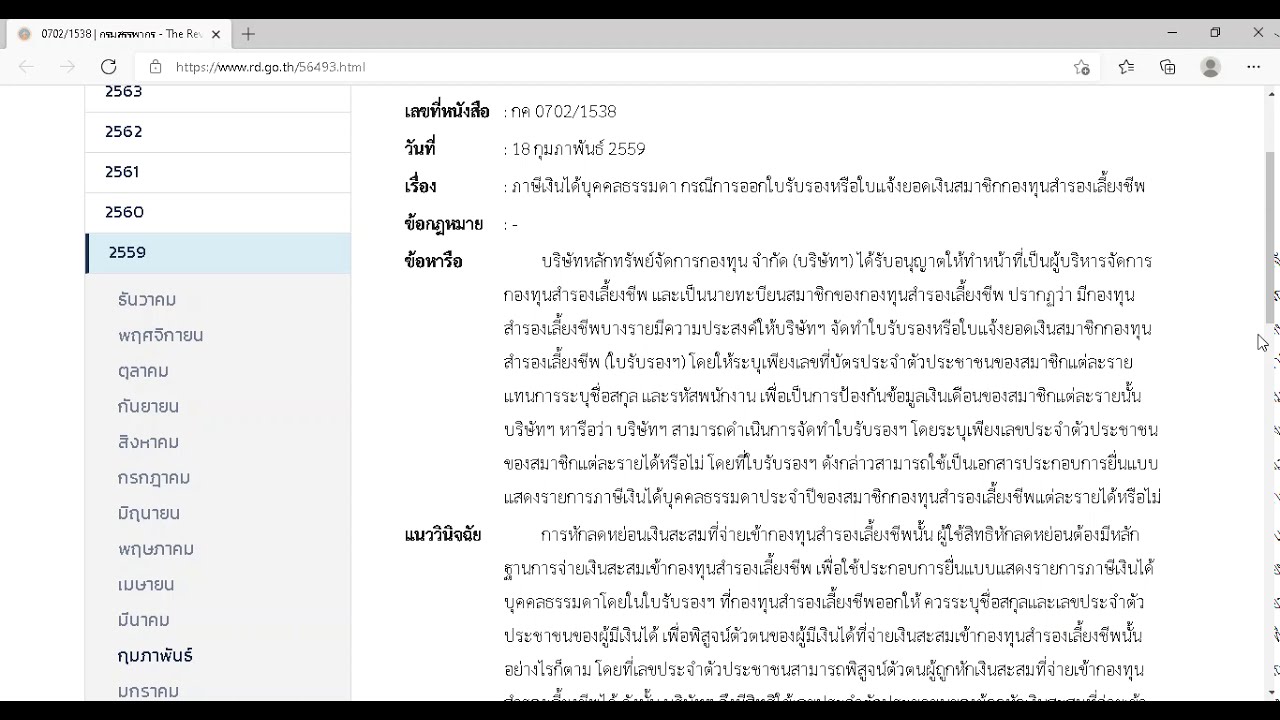Click the date 18 กุมภาพันธ์ 2559

click(579, 150)
